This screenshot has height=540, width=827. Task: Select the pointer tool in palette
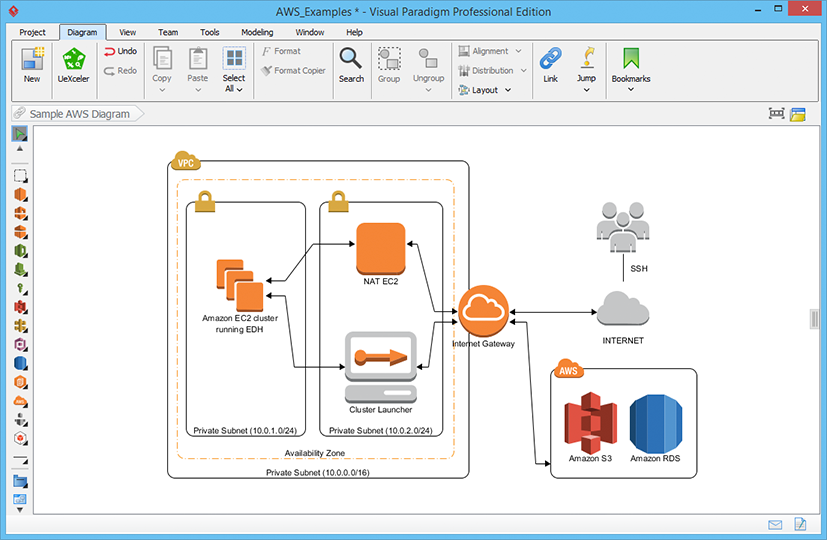click(20, 134)
